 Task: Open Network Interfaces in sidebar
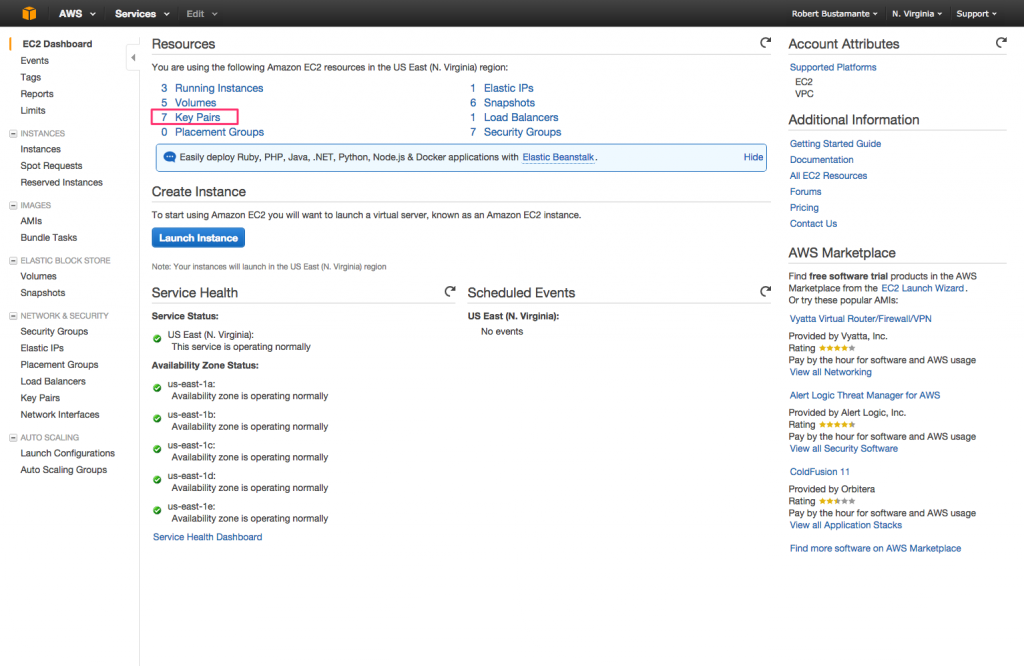[59, 415]
